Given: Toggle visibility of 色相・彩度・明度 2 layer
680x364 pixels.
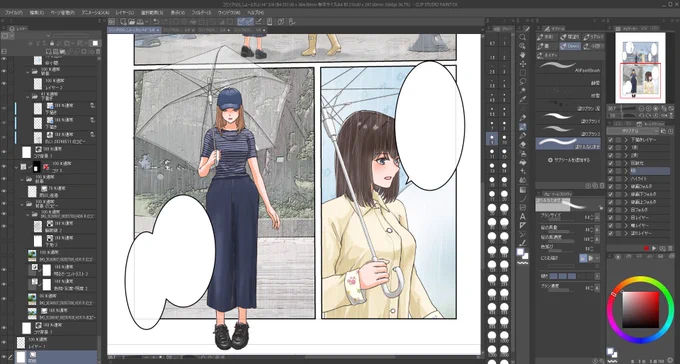Looking at the screenshot, I should coord(4,284).
